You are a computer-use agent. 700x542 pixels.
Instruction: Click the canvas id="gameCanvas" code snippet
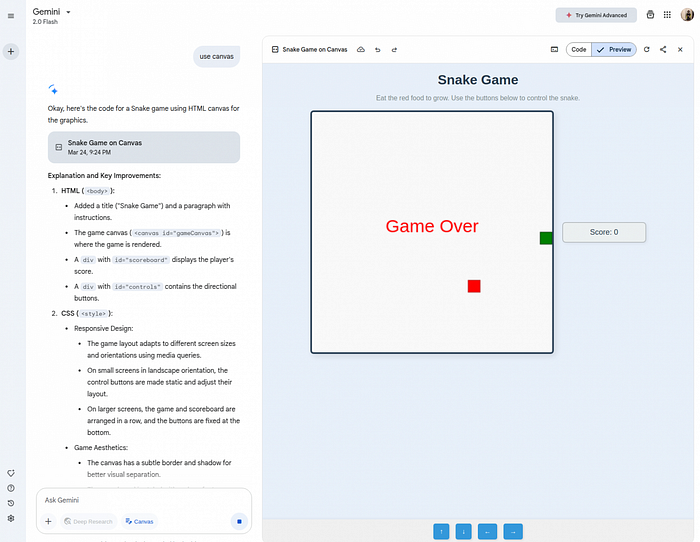pos(176,233)
